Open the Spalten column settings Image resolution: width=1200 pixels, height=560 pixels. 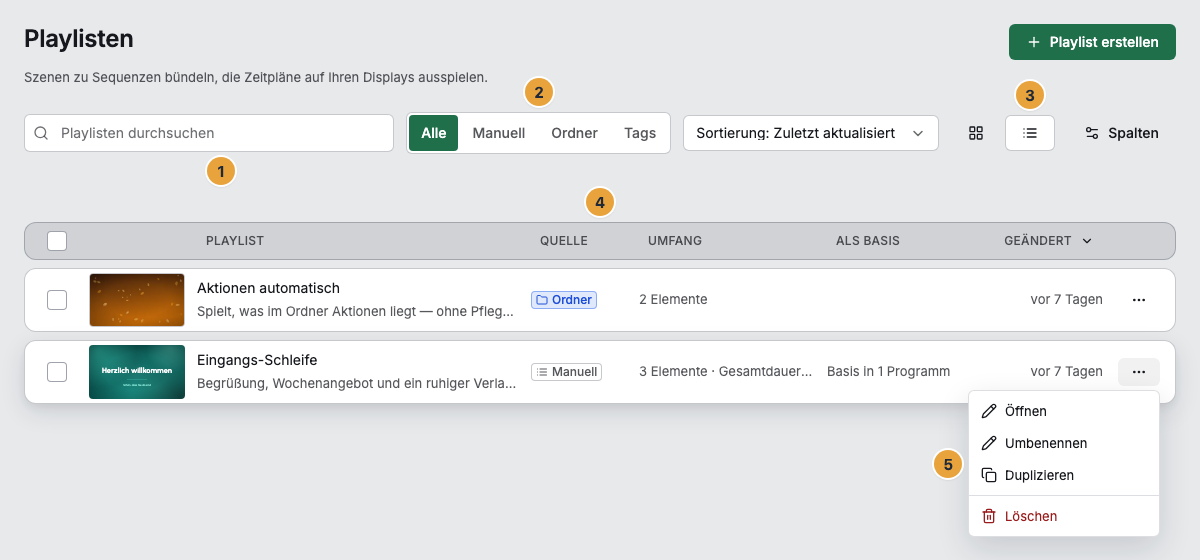1122,133
